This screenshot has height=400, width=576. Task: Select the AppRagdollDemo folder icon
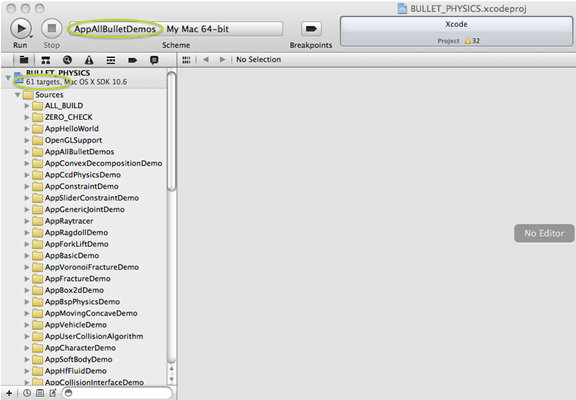coord(37,233)
